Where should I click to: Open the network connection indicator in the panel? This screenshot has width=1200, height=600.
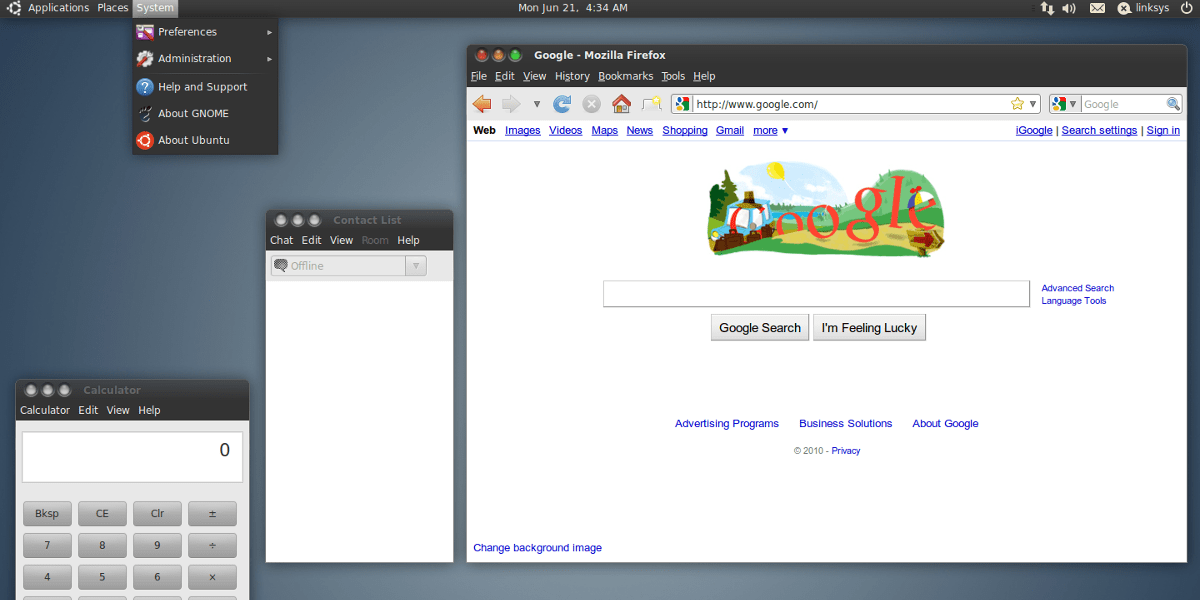click(x=1047, y=8)
